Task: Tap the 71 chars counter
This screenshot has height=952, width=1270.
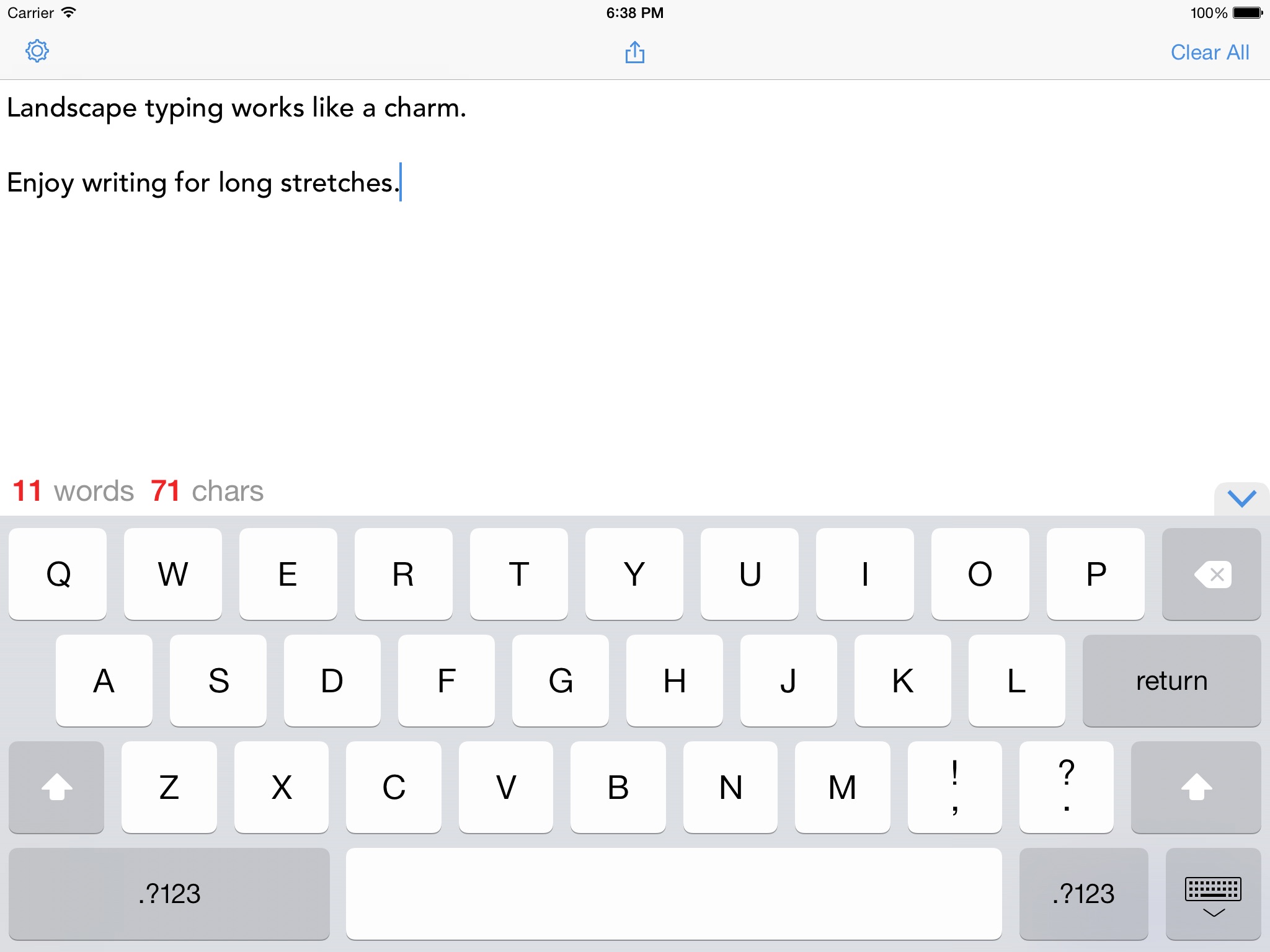Action: (207, 491)
